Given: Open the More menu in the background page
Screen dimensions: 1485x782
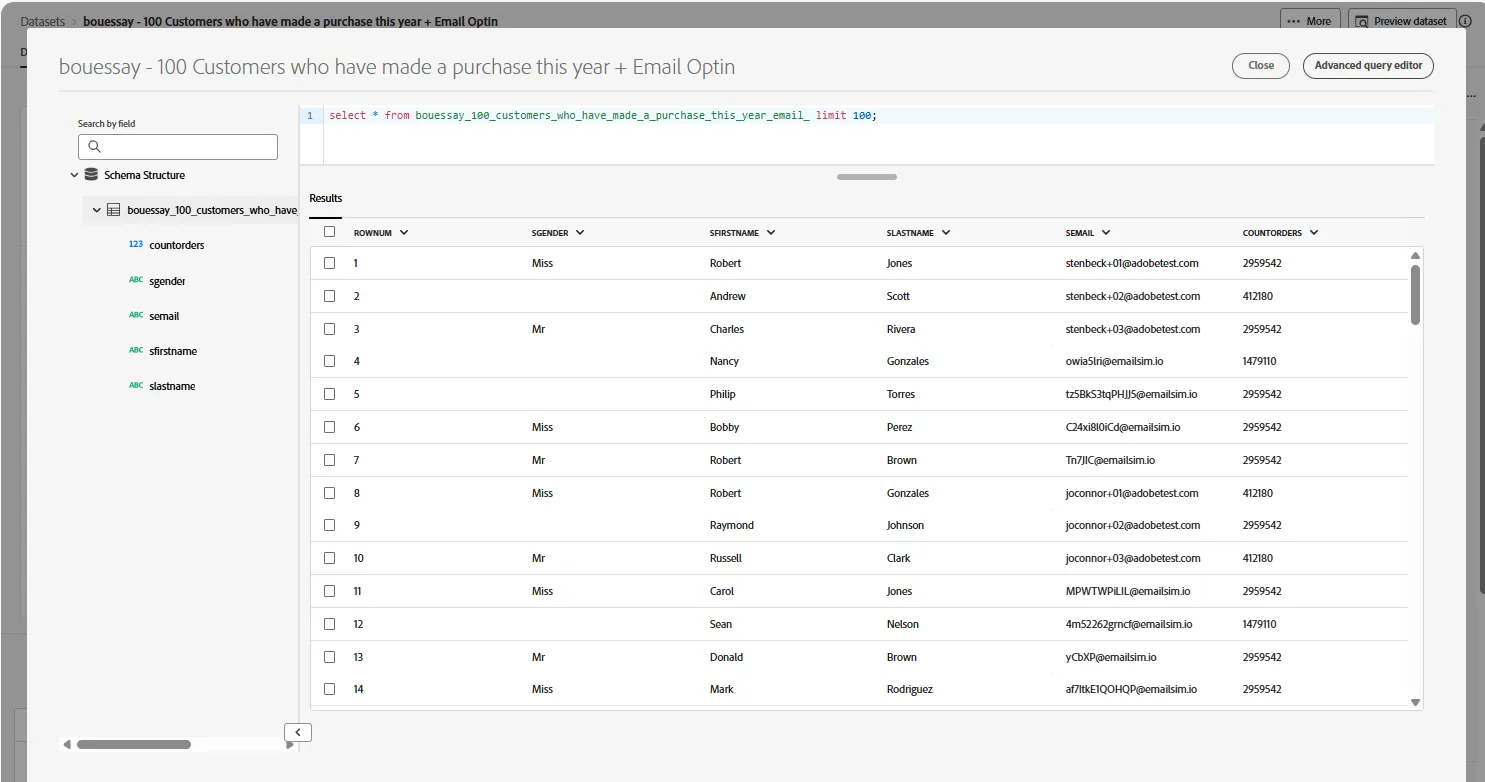Looking at the screenshot, I should 1310,21.
